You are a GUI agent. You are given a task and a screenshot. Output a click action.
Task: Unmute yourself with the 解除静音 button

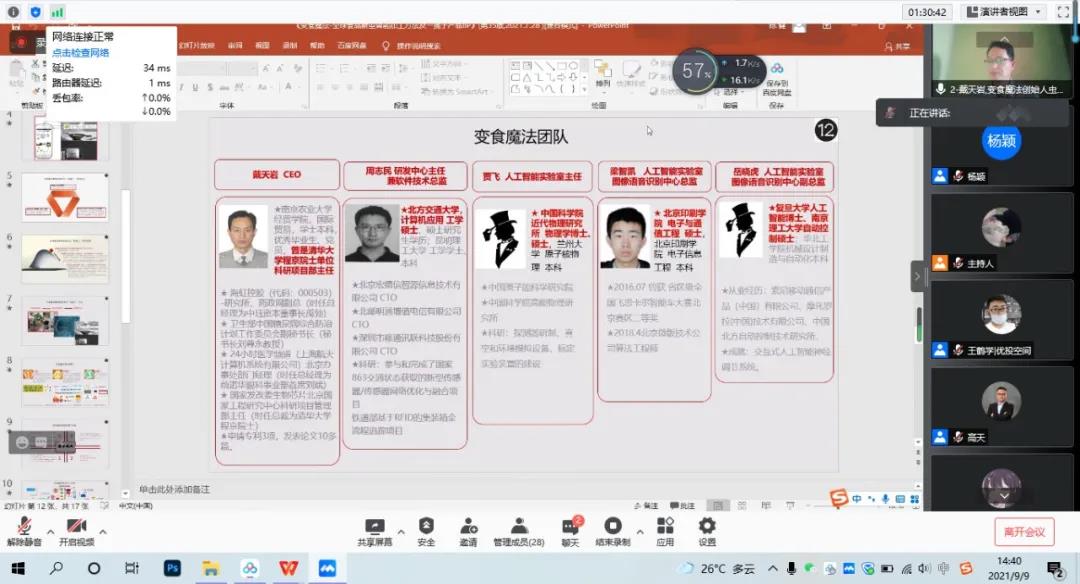[x=25, y=528]
